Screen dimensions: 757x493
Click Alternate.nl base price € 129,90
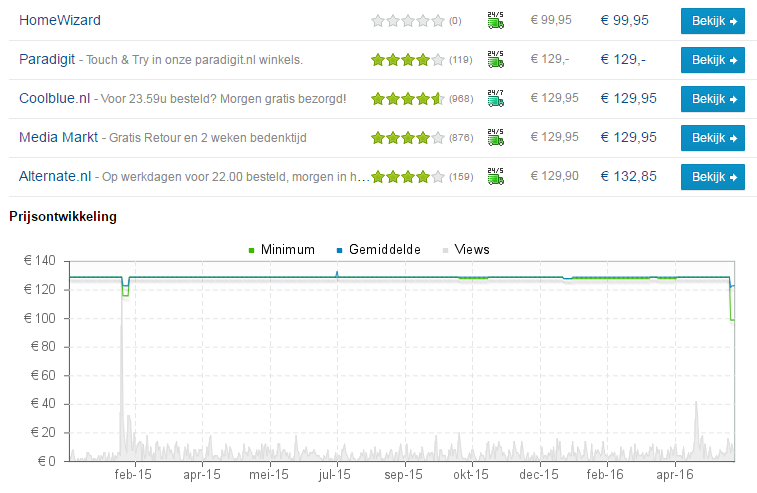pyautogui.click(x=555, y=176)
